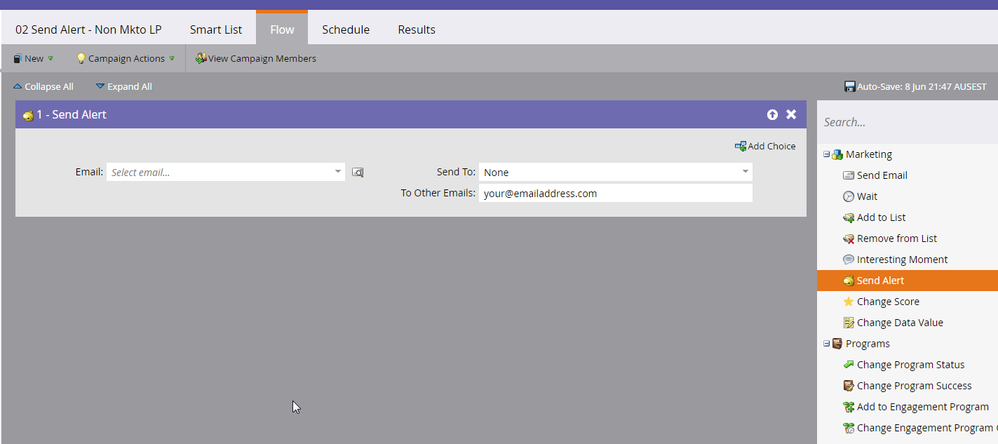Click the Change Program Status icon
This screenshot has width=998, height=444.
click(x=848, y=364)
